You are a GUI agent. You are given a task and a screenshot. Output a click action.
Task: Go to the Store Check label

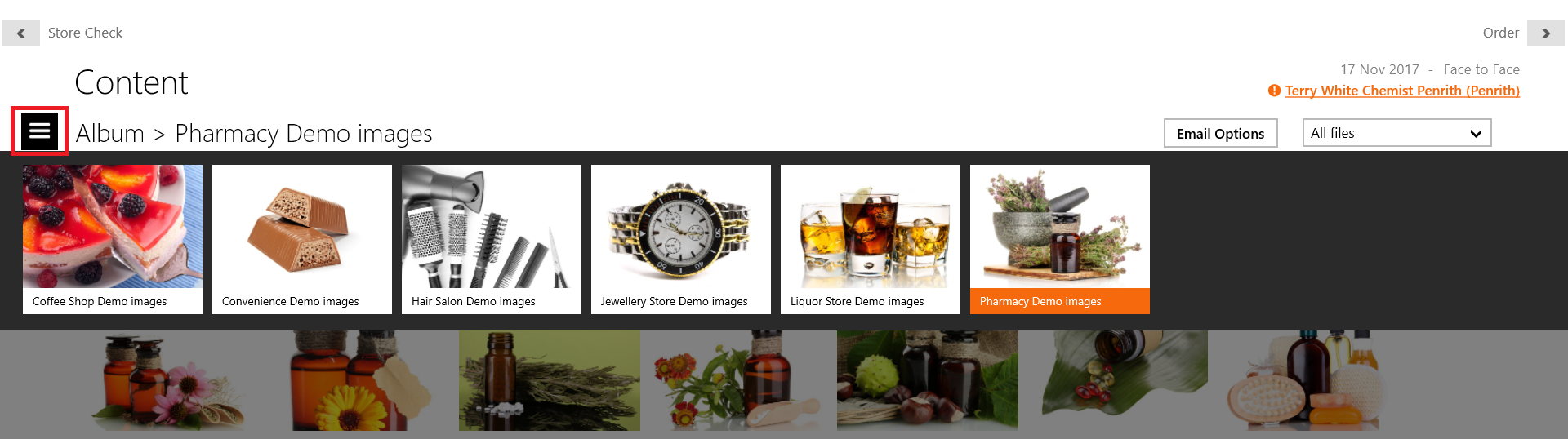point(85,33)
